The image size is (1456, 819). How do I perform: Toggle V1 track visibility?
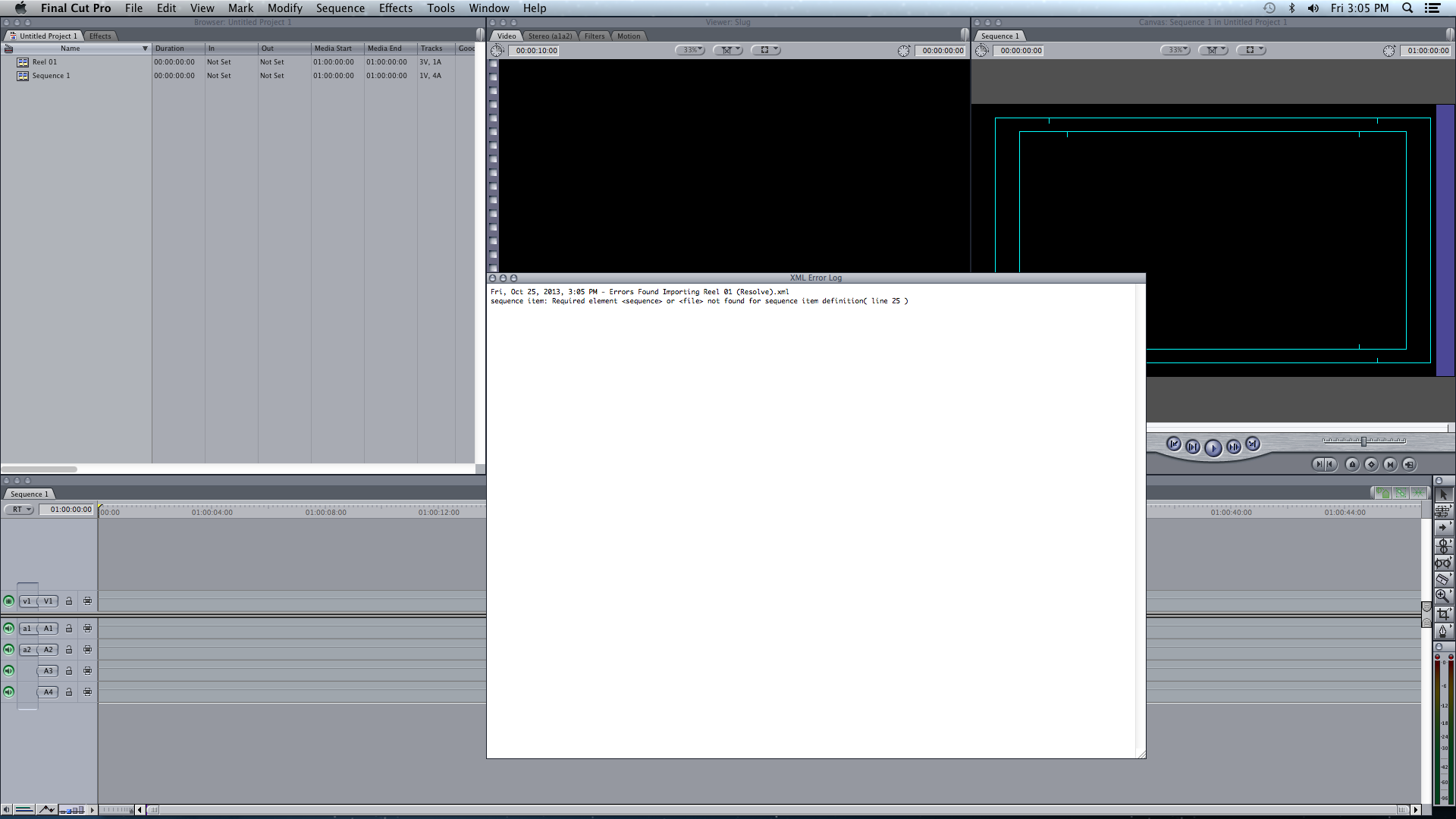[8, 601]
